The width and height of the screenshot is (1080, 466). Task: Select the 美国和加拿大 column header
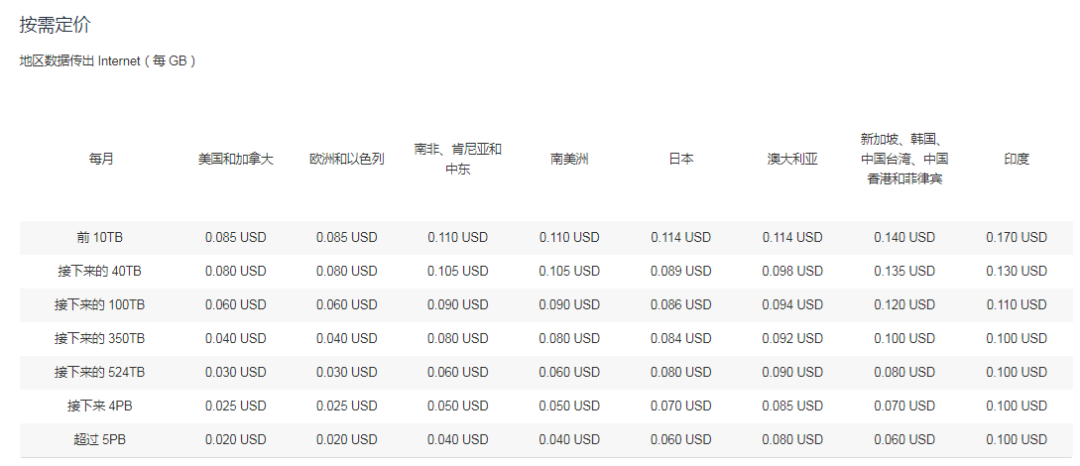coord(235,159)
